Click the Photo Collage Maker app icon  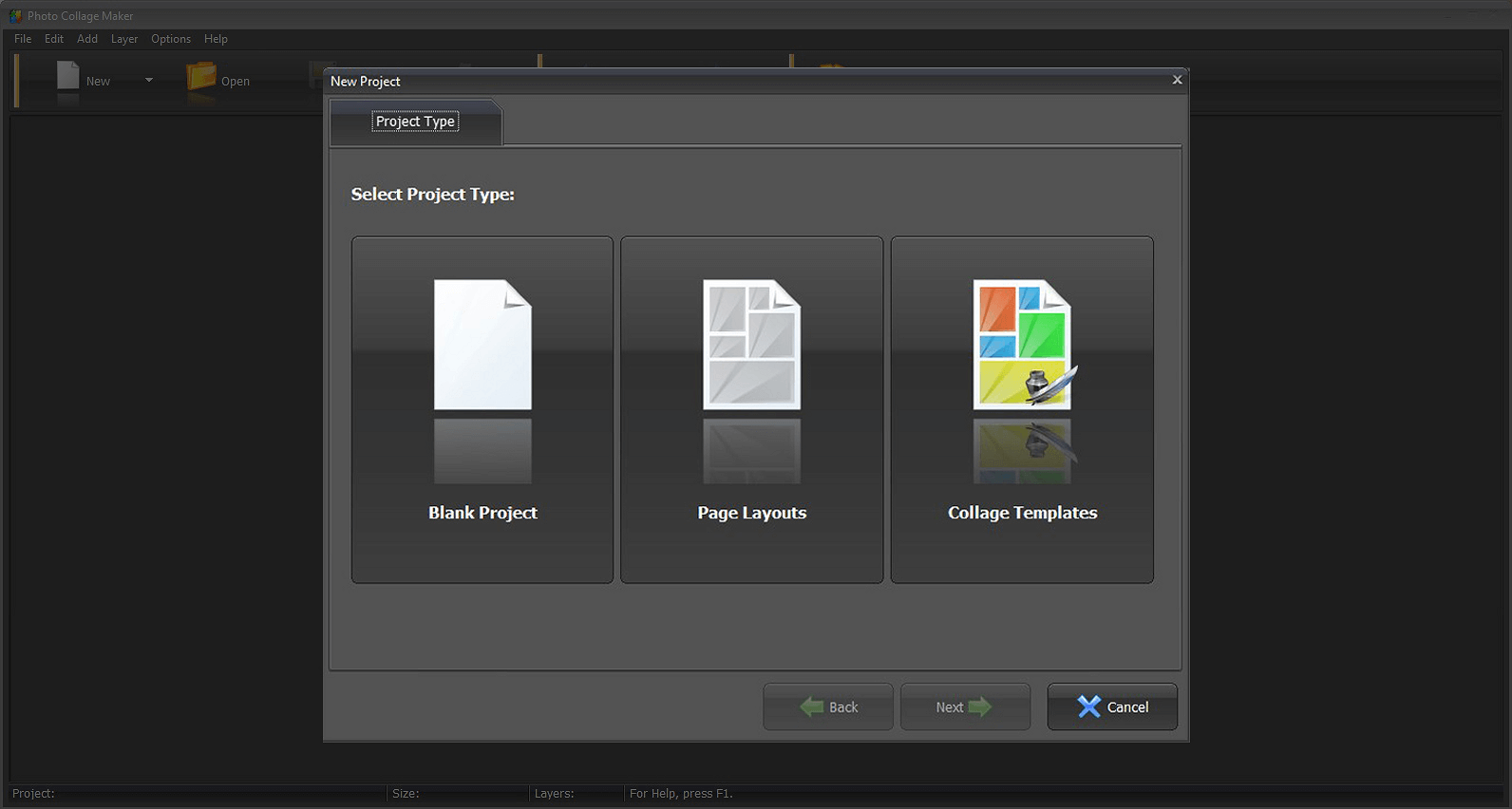click(x=15, y=16)
